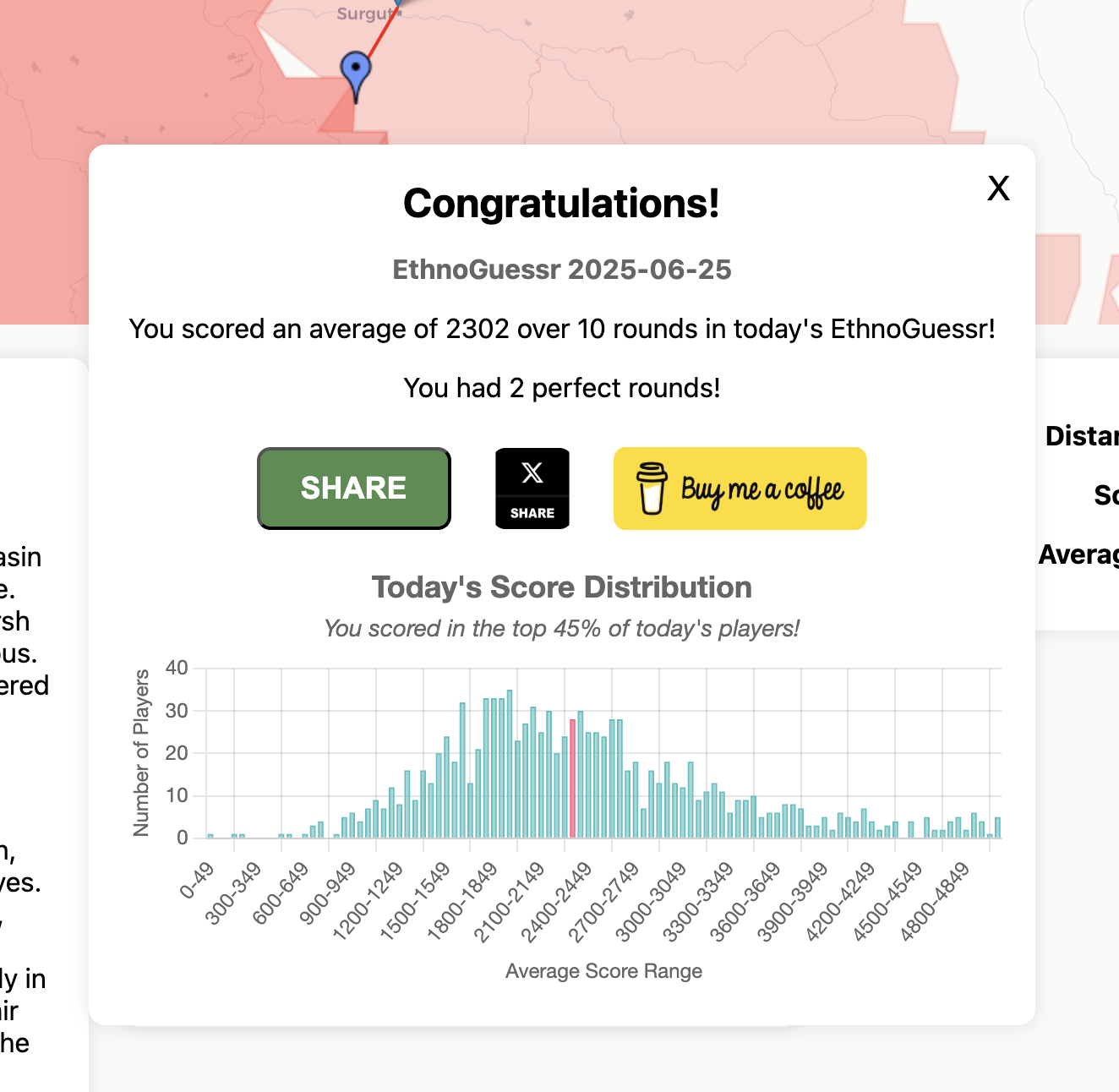Screen dimensions: 1119x1092
Task: Click the average score 2302 sentence
Action: (562, 329)
